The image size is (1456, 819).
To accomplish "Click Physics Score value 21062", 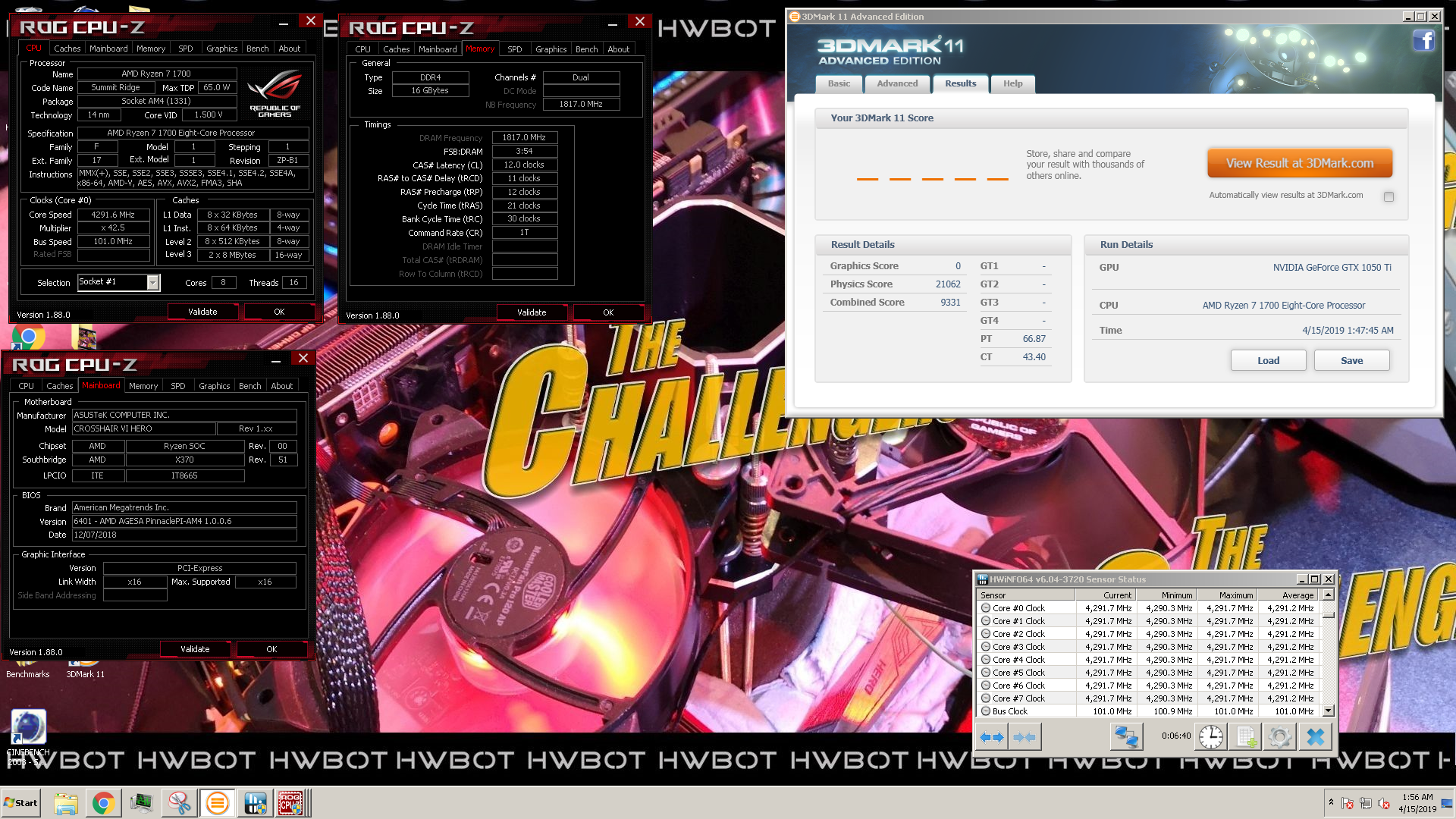I will coord(948,284).
